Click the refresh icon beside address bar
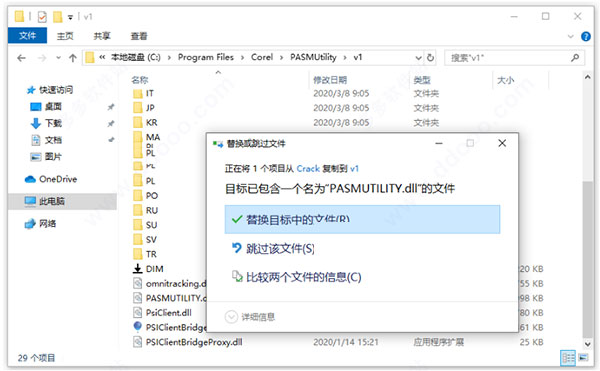600x371 pixels. [x=430, y=57]
